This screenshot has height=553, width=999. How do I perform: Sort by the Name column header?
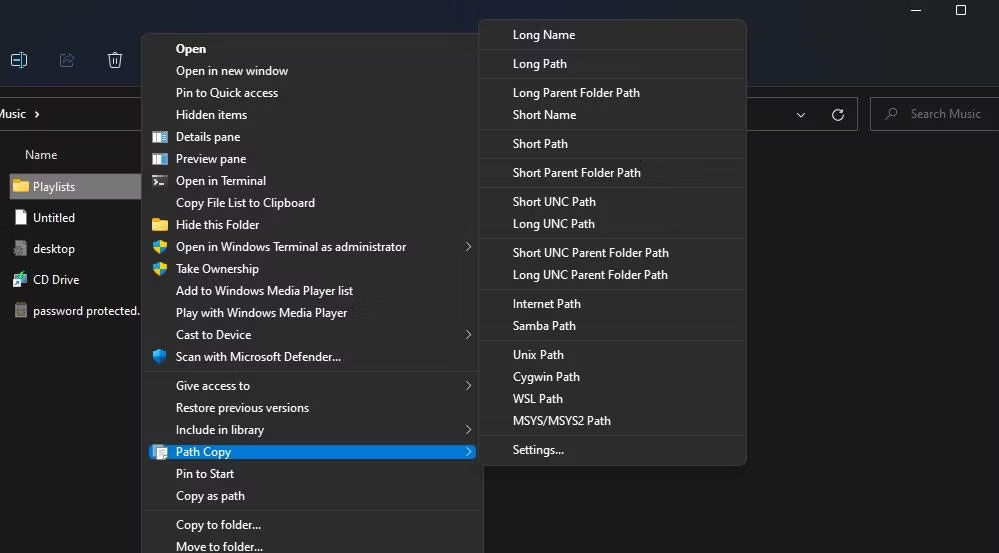tap(41, 155)
